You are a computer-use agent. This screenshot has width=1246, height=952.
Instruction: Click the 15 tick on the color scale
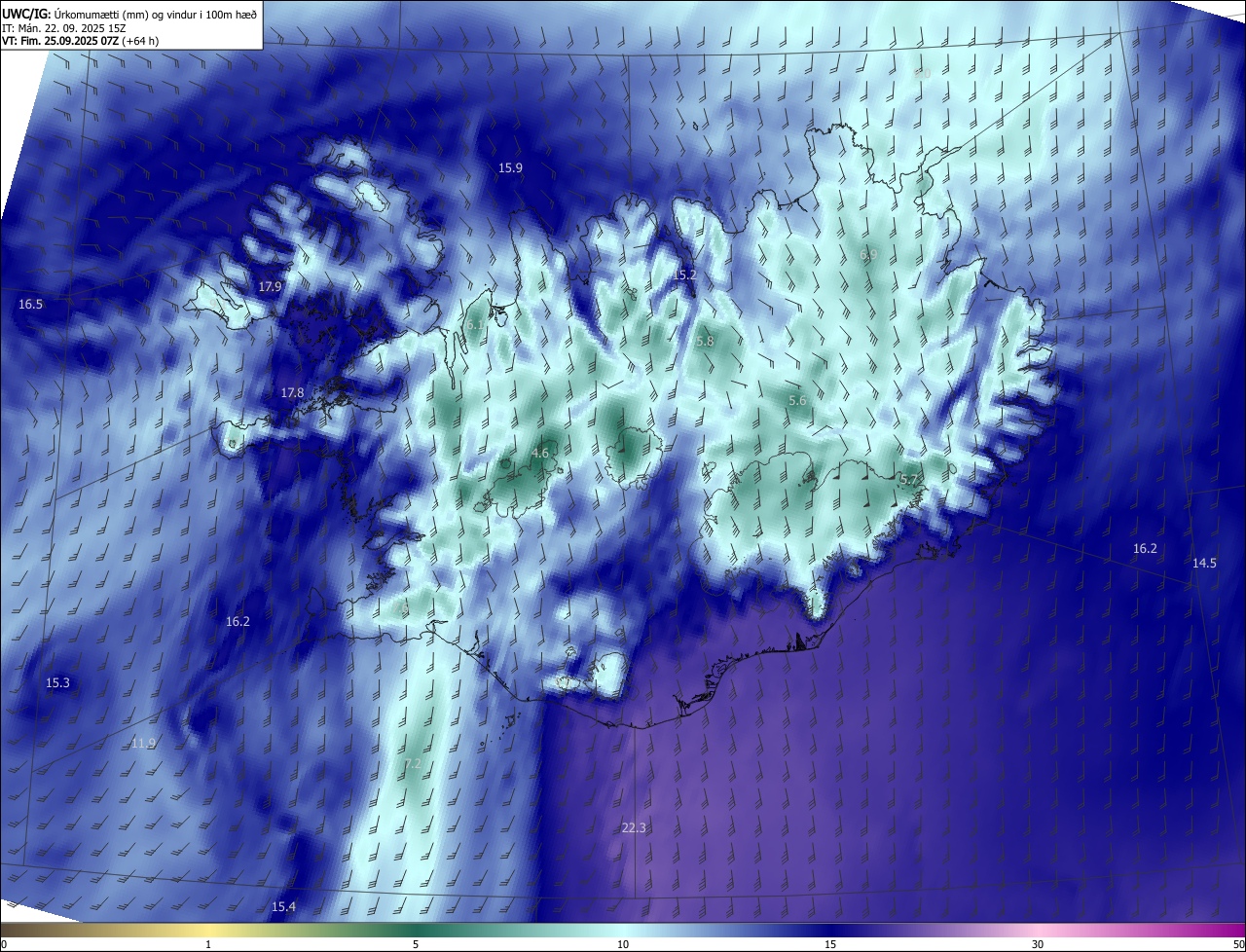(830, 944)
